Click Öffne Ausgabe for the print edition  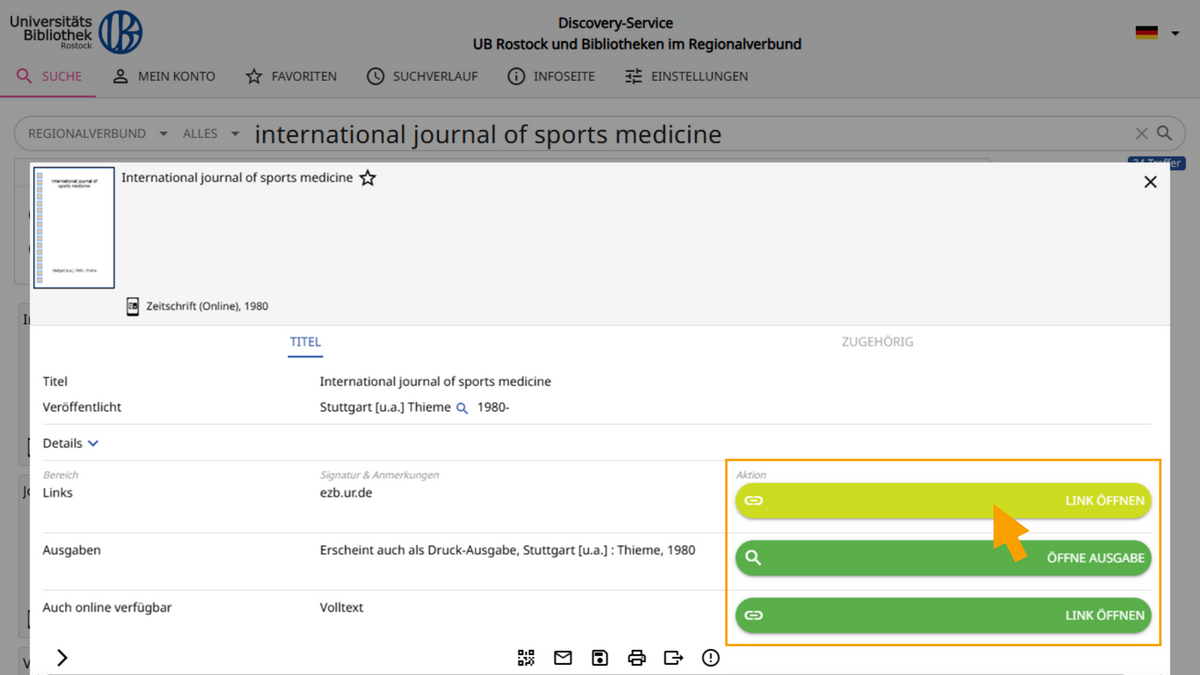[942, 558]
